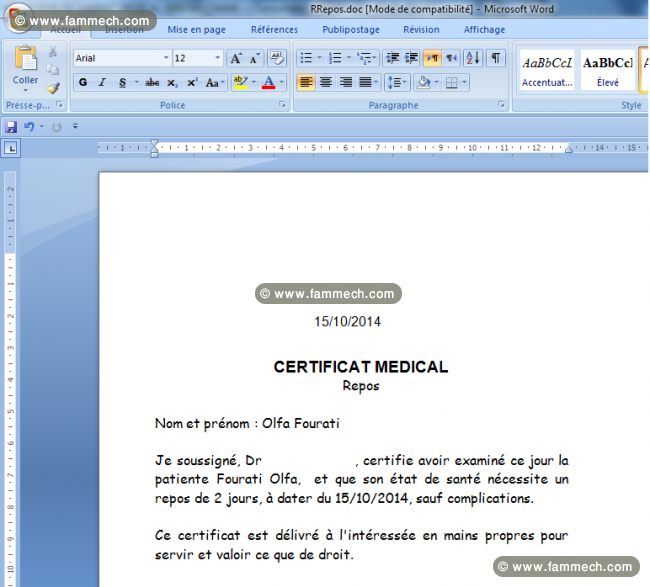Click the Grow Font icon
Screen dimensions: 650x587
pos(236,58)
